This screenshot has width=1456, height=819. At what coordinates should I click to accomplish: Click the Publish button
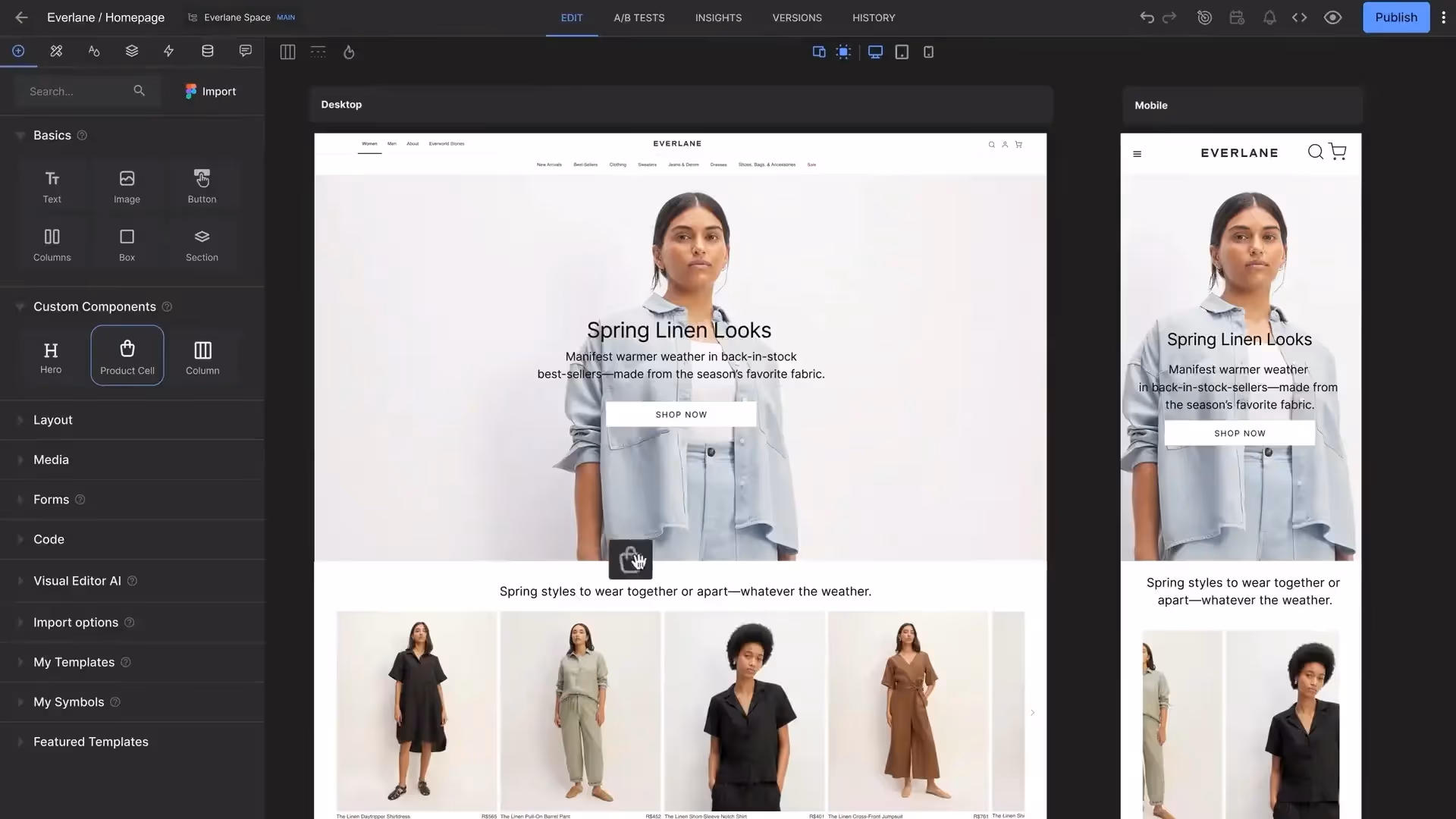(x=1395, y=17)
